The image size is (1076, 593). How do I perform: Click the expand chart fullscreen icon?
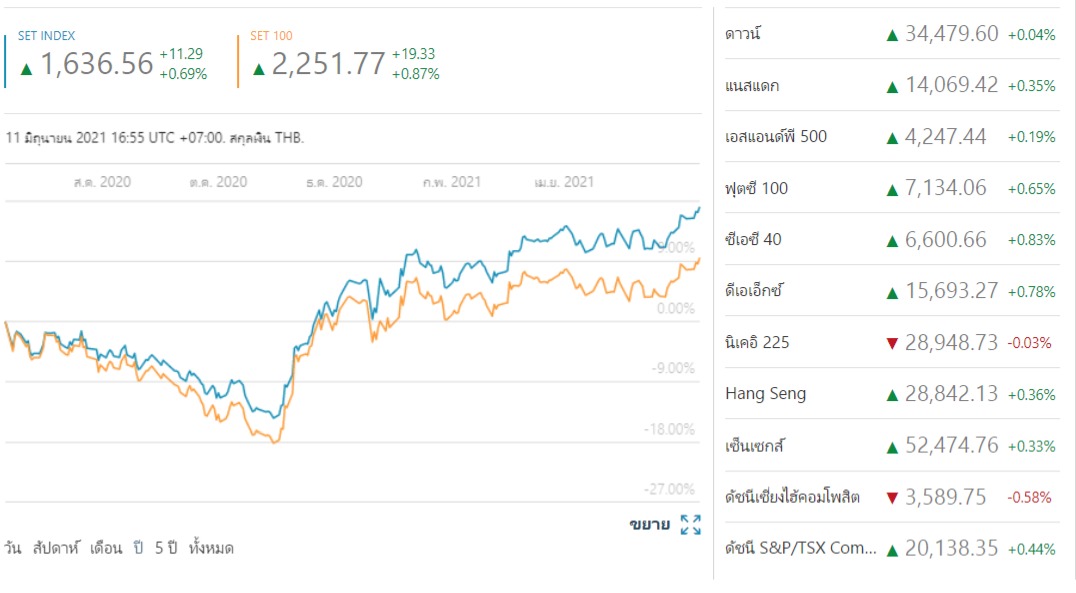tap(690, 524)
